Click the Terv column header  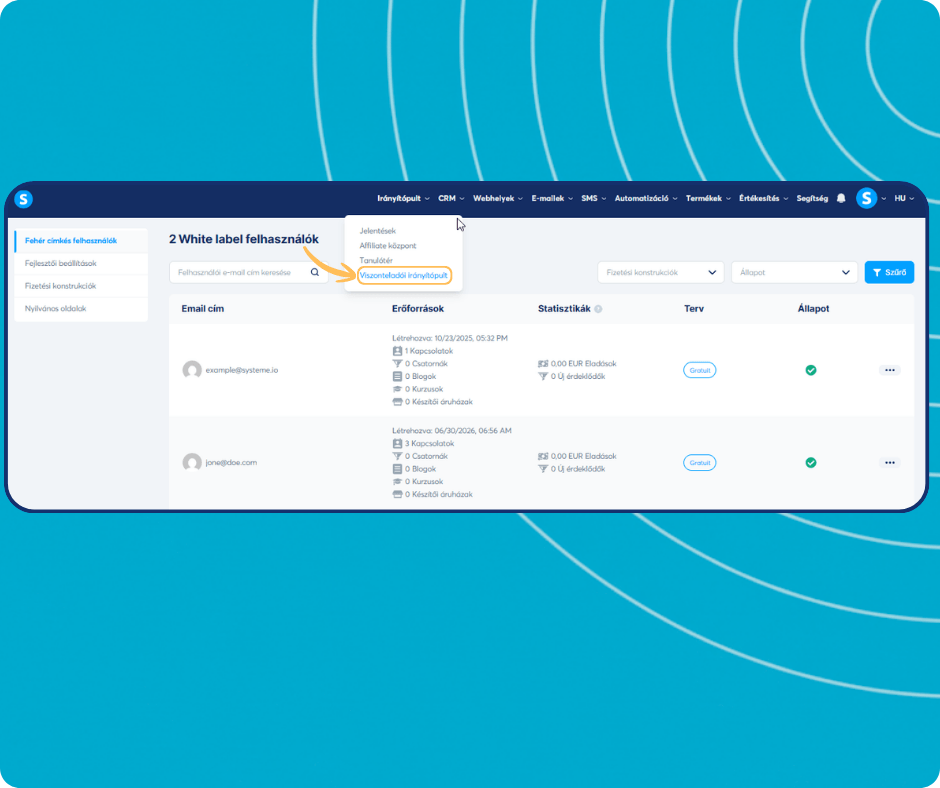point(694,309)
